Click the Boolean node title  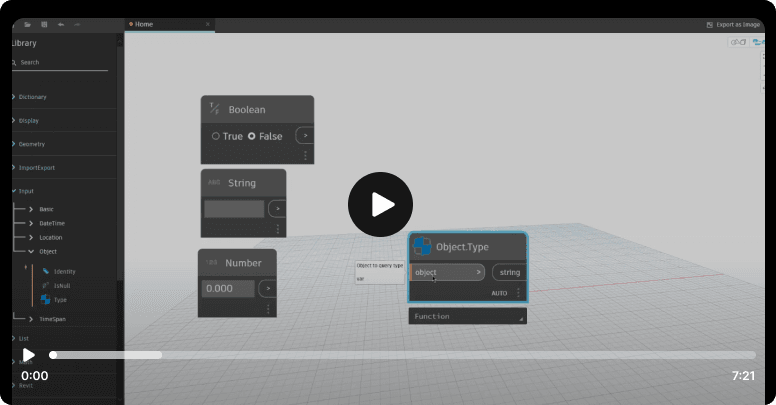(x=247, y=109)
